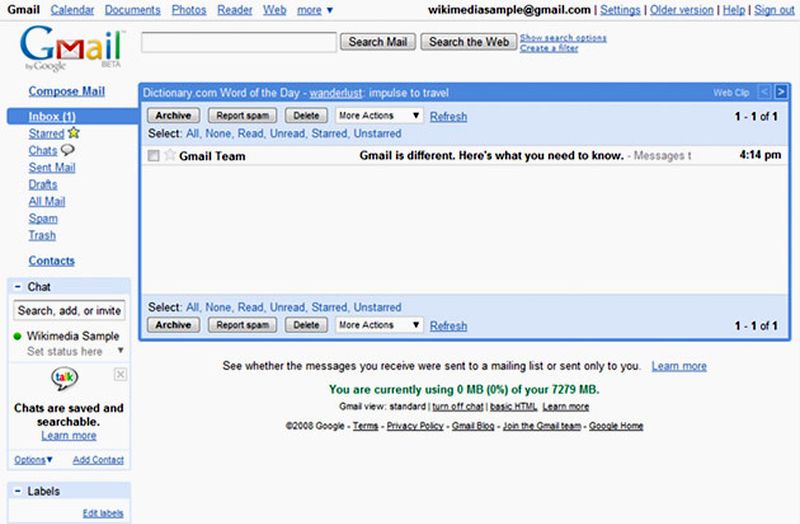This screenshot has width=800, height=524.
Task: Open the top More Actions dropdown
Action: coord(379,115)
